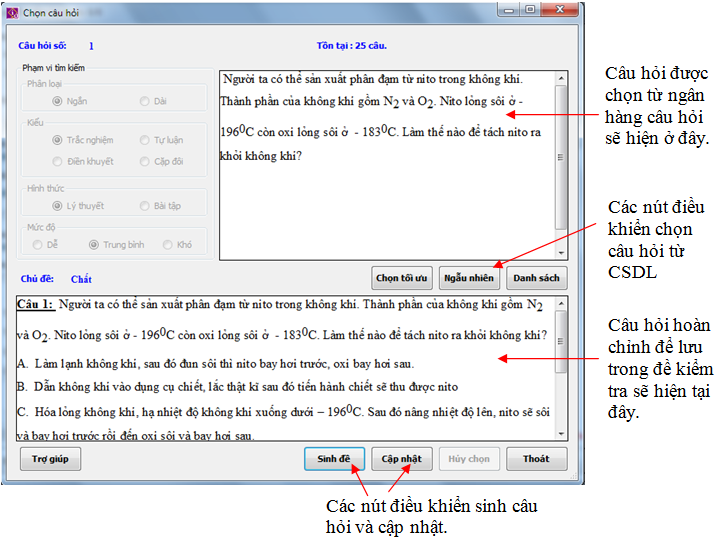Exit using the Thoát button
Viewport: 722px width, 543px height.
tap(536, 459)
